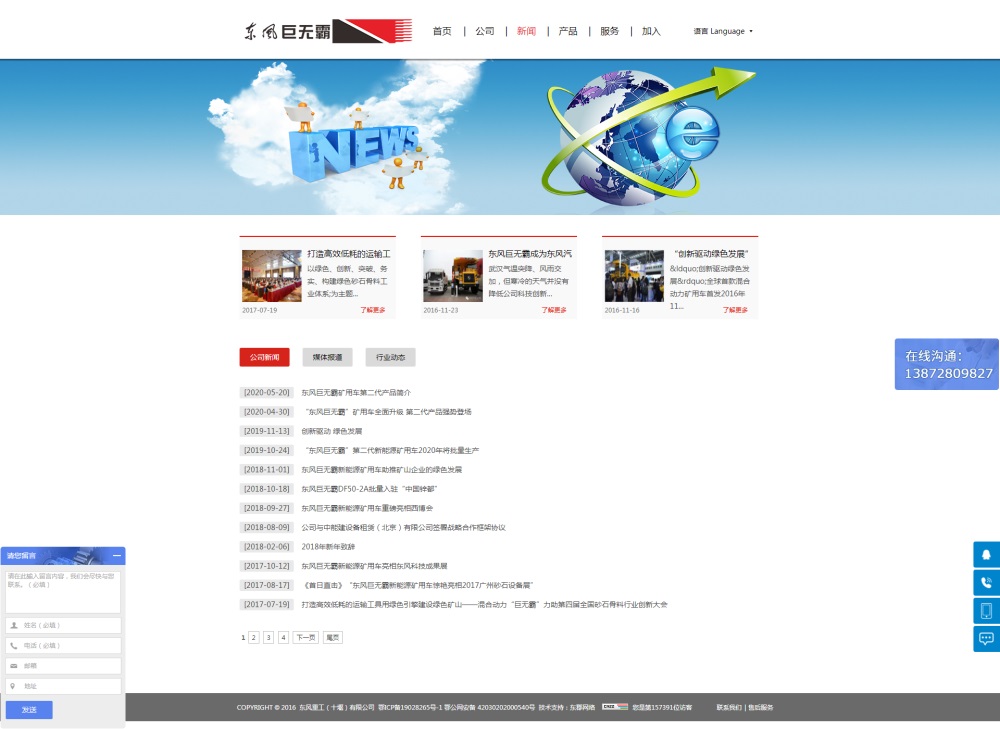
Task: Open the 2017-07-19 news in the list
Action: click(x=484, y=605)
